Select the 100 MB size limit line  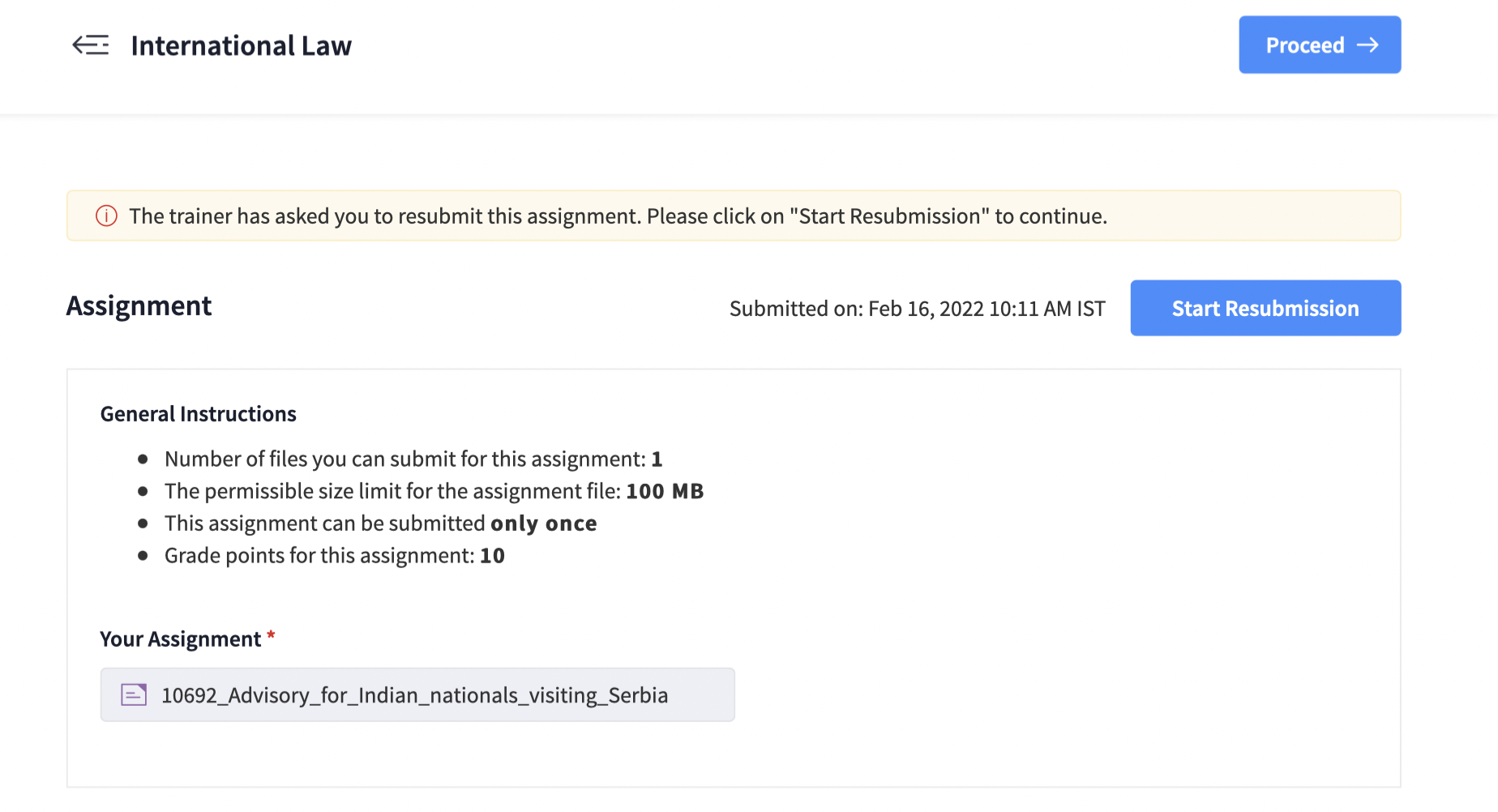tap(434, 492)
